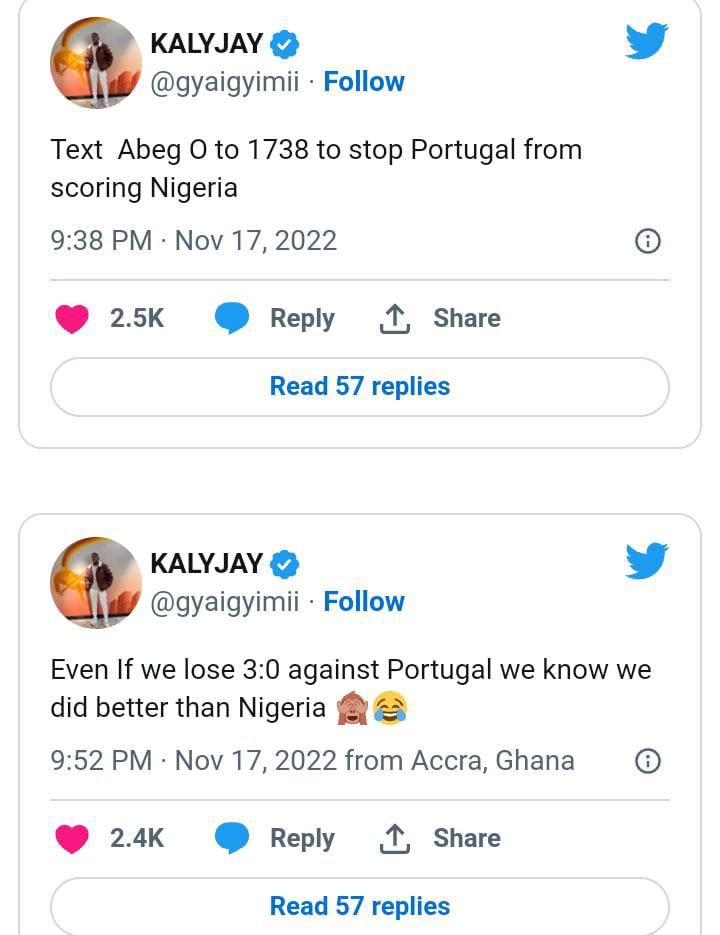
Task: Click reply bubble icon on second tweet
Action: pyautogui.click(x=232, y=839)
